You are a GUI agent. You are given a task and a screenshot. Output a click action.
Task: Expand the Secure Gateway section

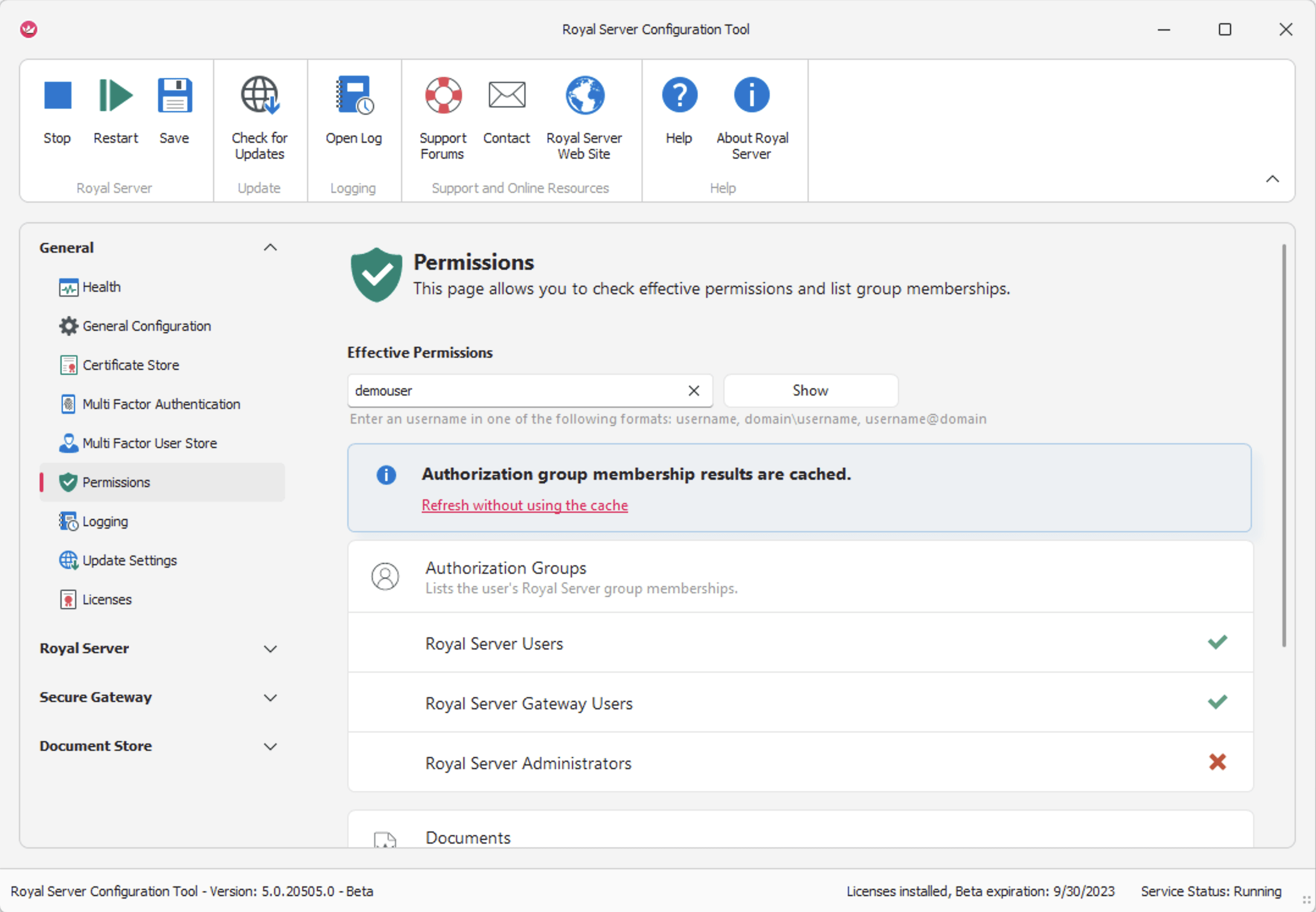(x=270, y=697)
